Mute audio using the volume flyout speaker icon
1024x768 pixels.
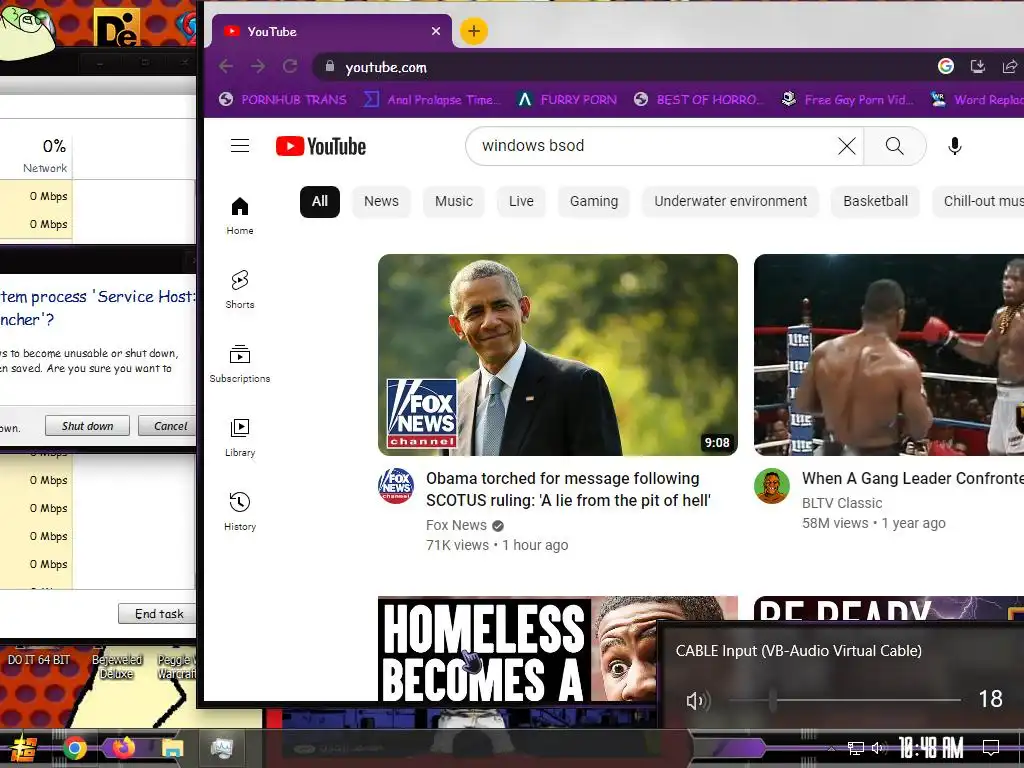coord(696,700)
